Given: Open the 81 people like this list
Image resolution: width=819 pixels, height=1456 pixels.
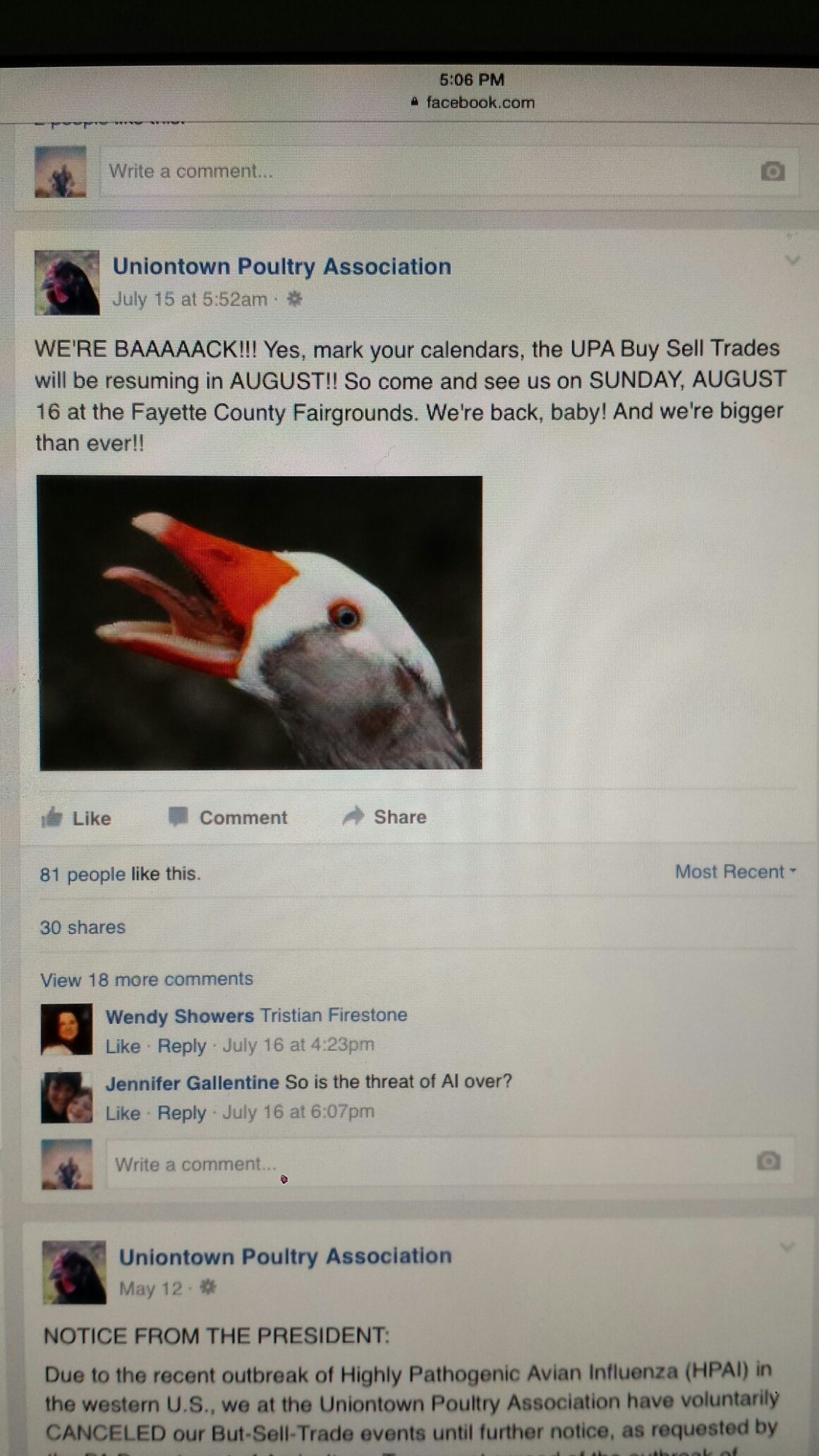Looking at the screenshot, I should click(120, 874).
